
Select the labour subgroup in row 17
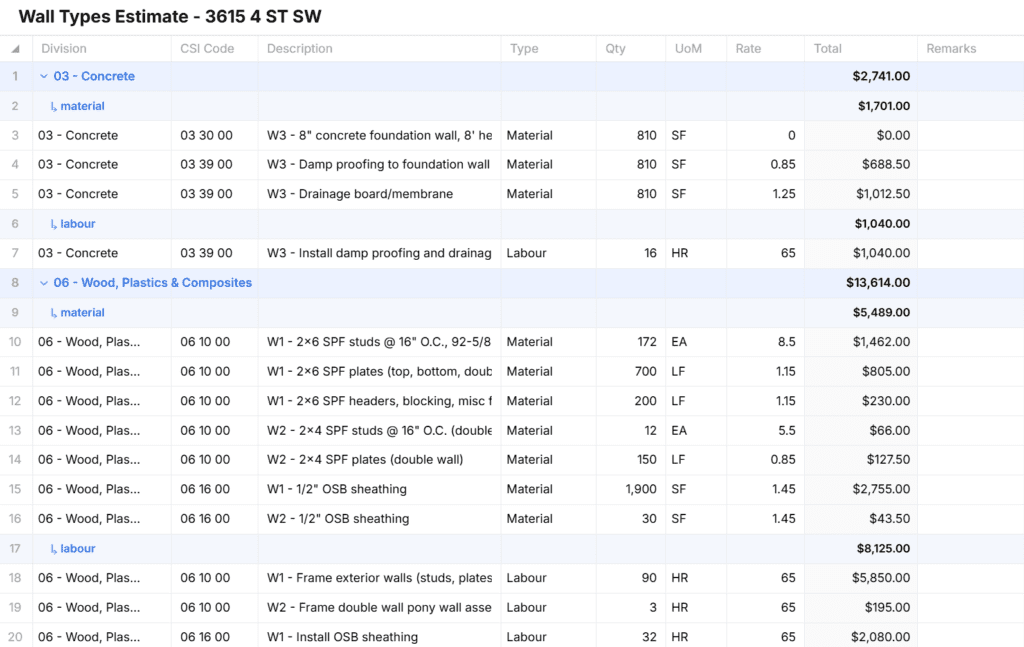tap(77, 549)
